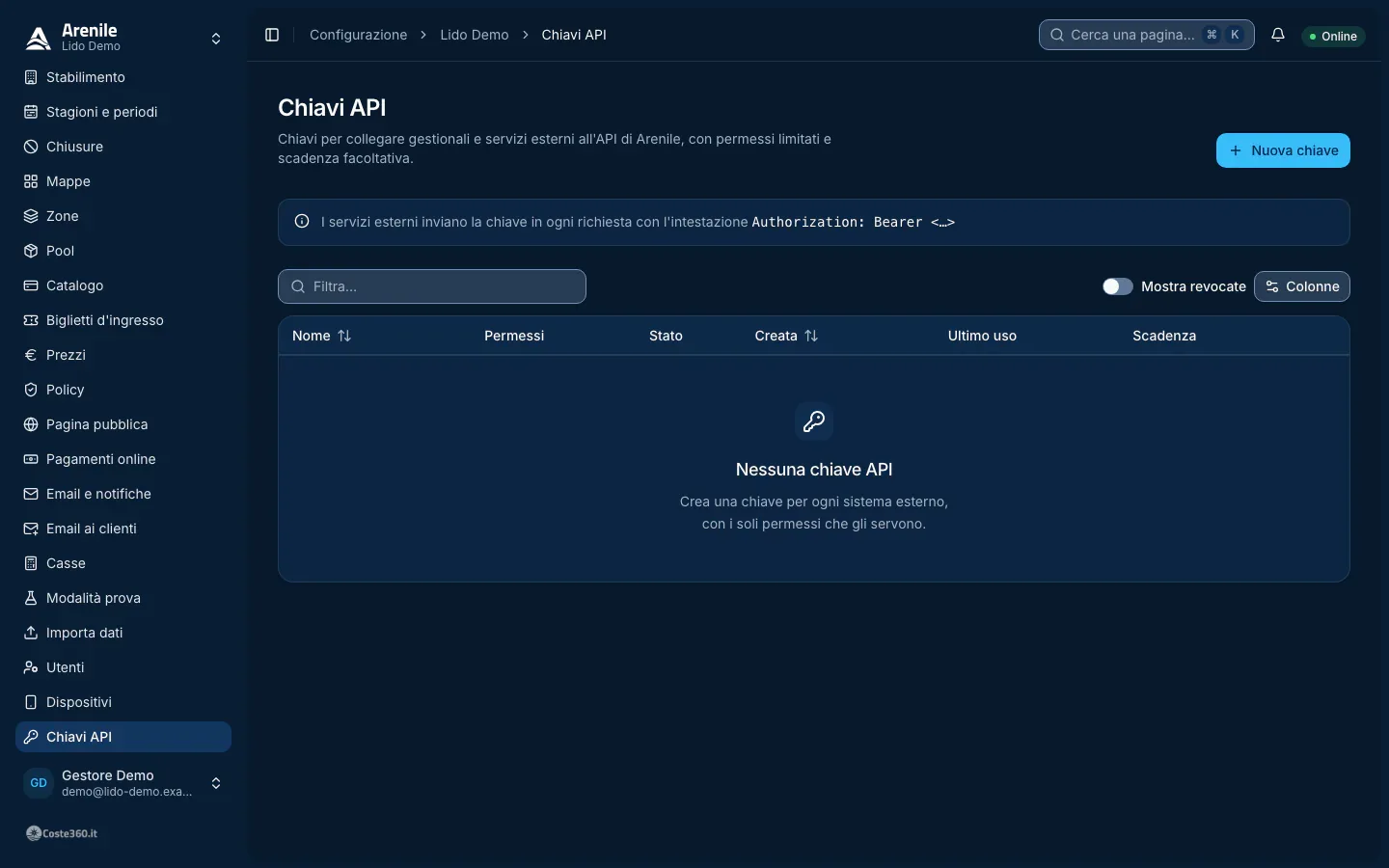The image size is (1389, 868).
Task: Open Stagioni e periodi page
Action: pyautogui.click(x=123, y=112)
